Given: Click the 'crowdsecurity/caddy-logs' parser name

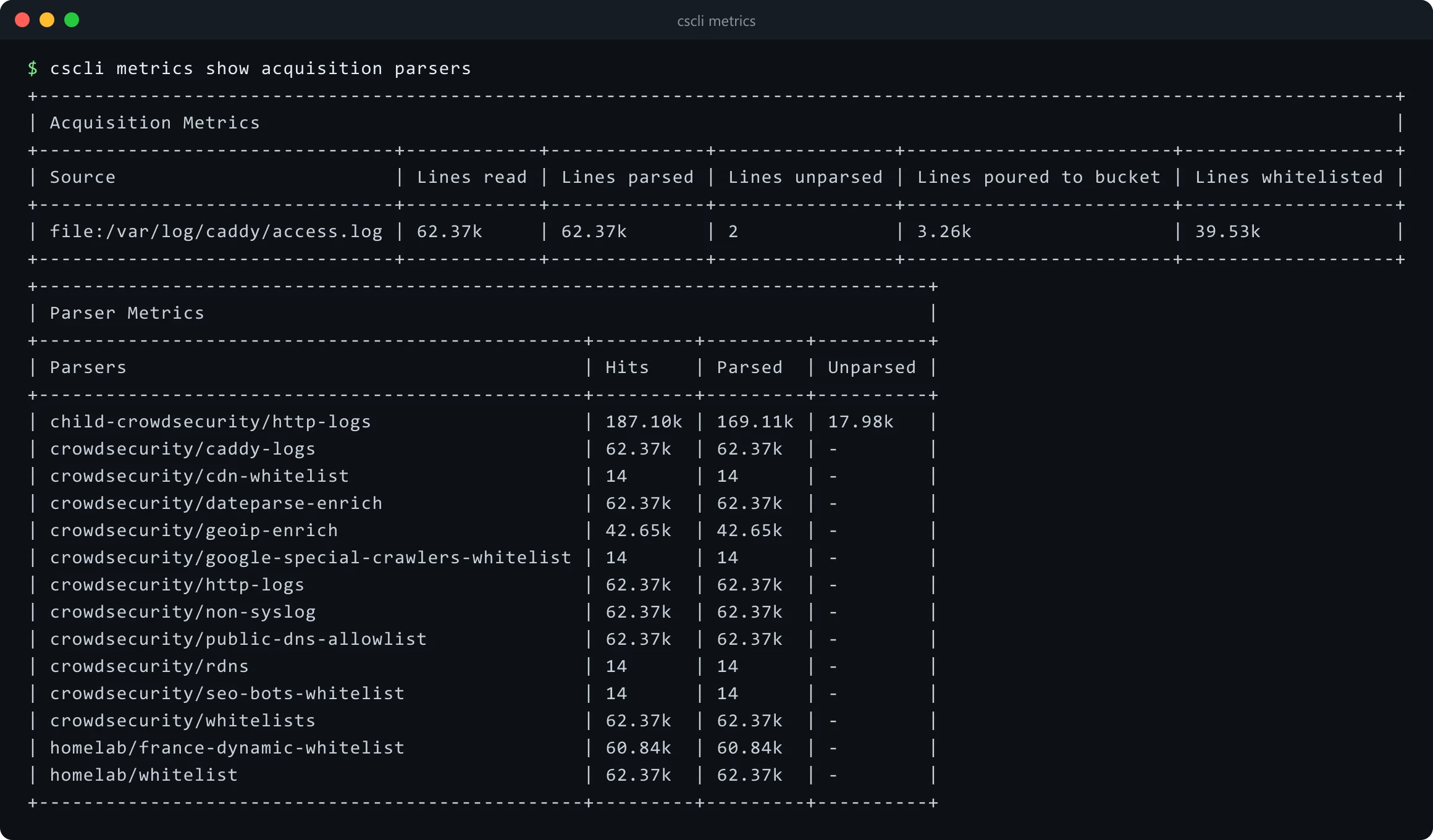Looking at the screenshot, I should [x=183, y=449].
